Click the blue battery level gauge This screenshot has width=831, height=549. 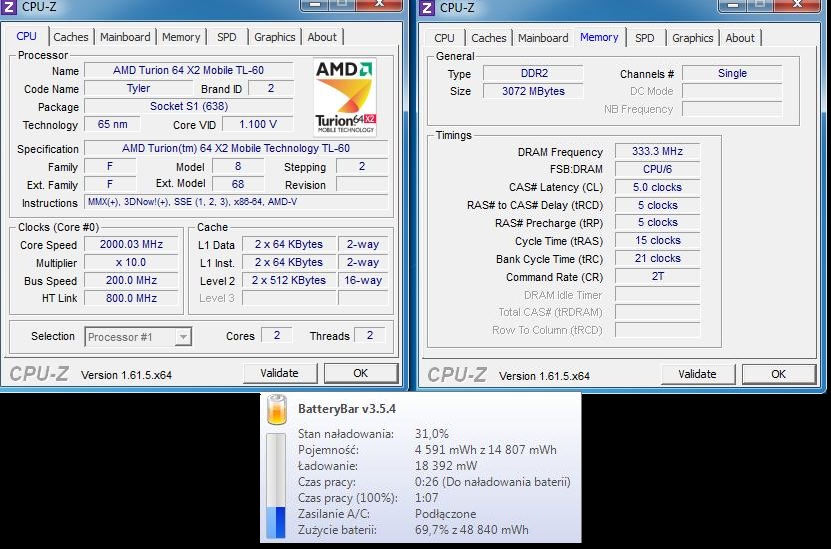(x=276, y=523)
